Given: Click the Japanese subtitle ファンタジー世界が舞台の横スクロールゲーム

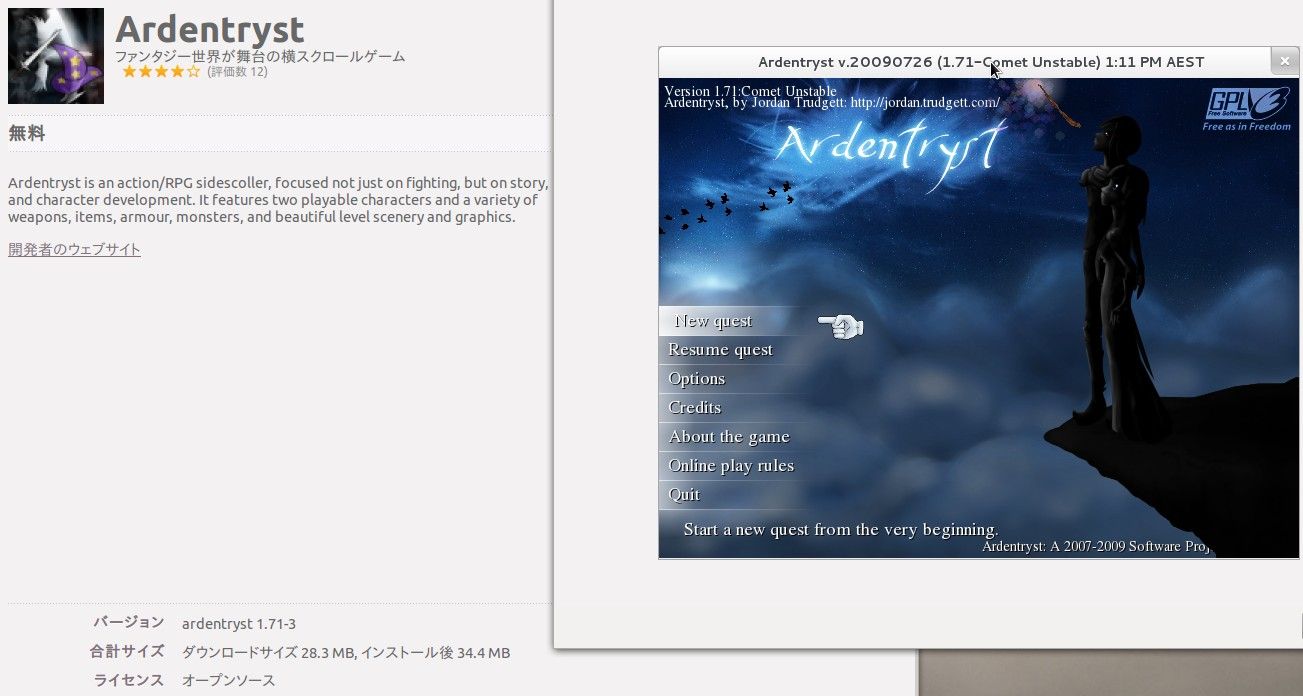Looking at the screenshot, I should pos(260,56).
